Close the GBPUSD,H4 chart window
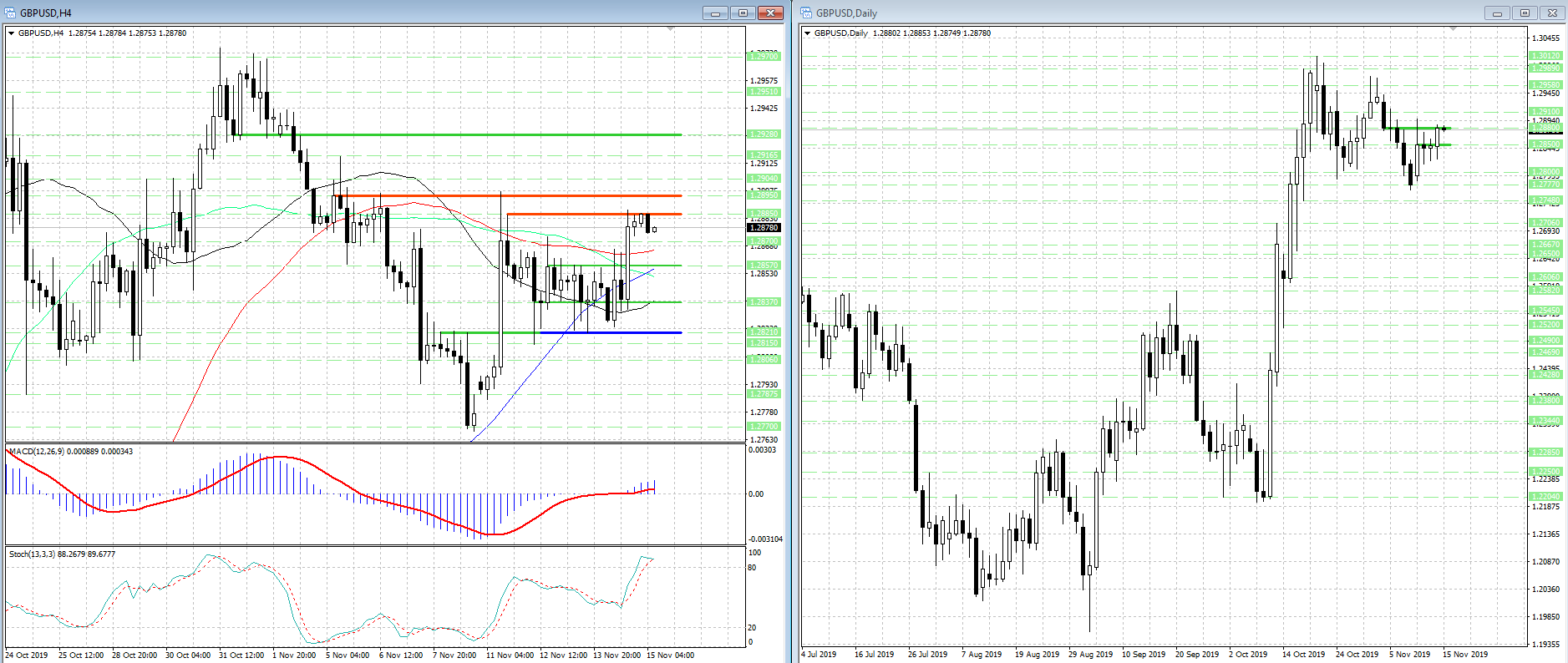Screen dimensions: 1568x663 (x=770, y=13)
